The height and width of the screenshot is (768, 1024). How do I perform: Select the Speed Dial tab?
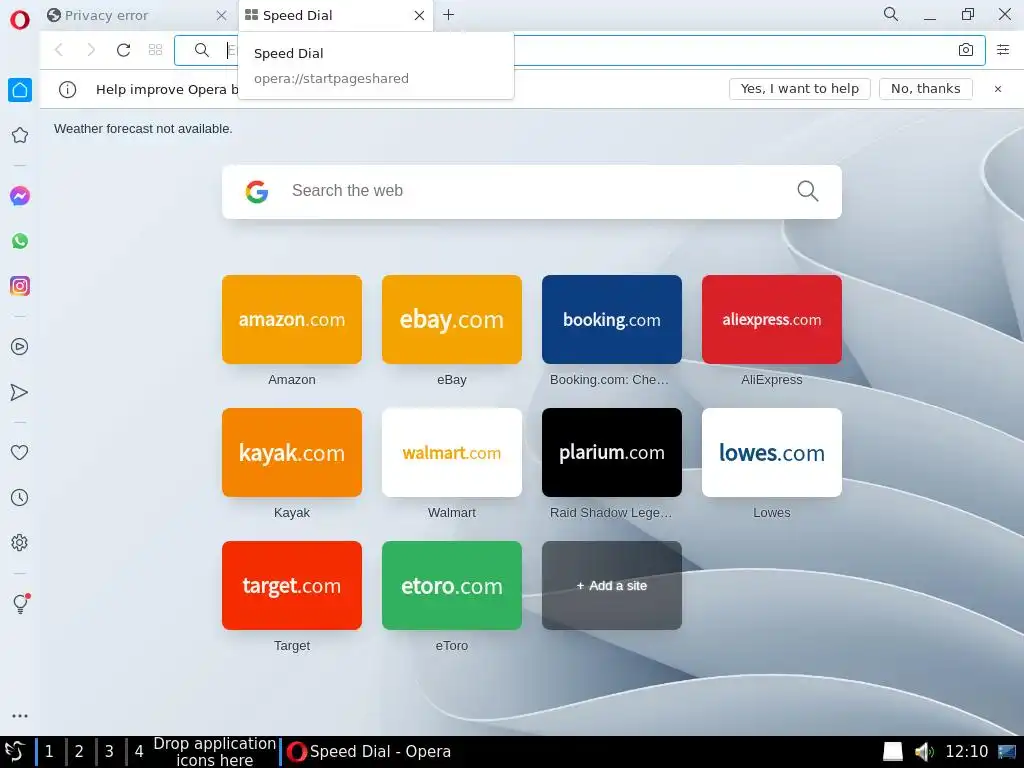337,15
